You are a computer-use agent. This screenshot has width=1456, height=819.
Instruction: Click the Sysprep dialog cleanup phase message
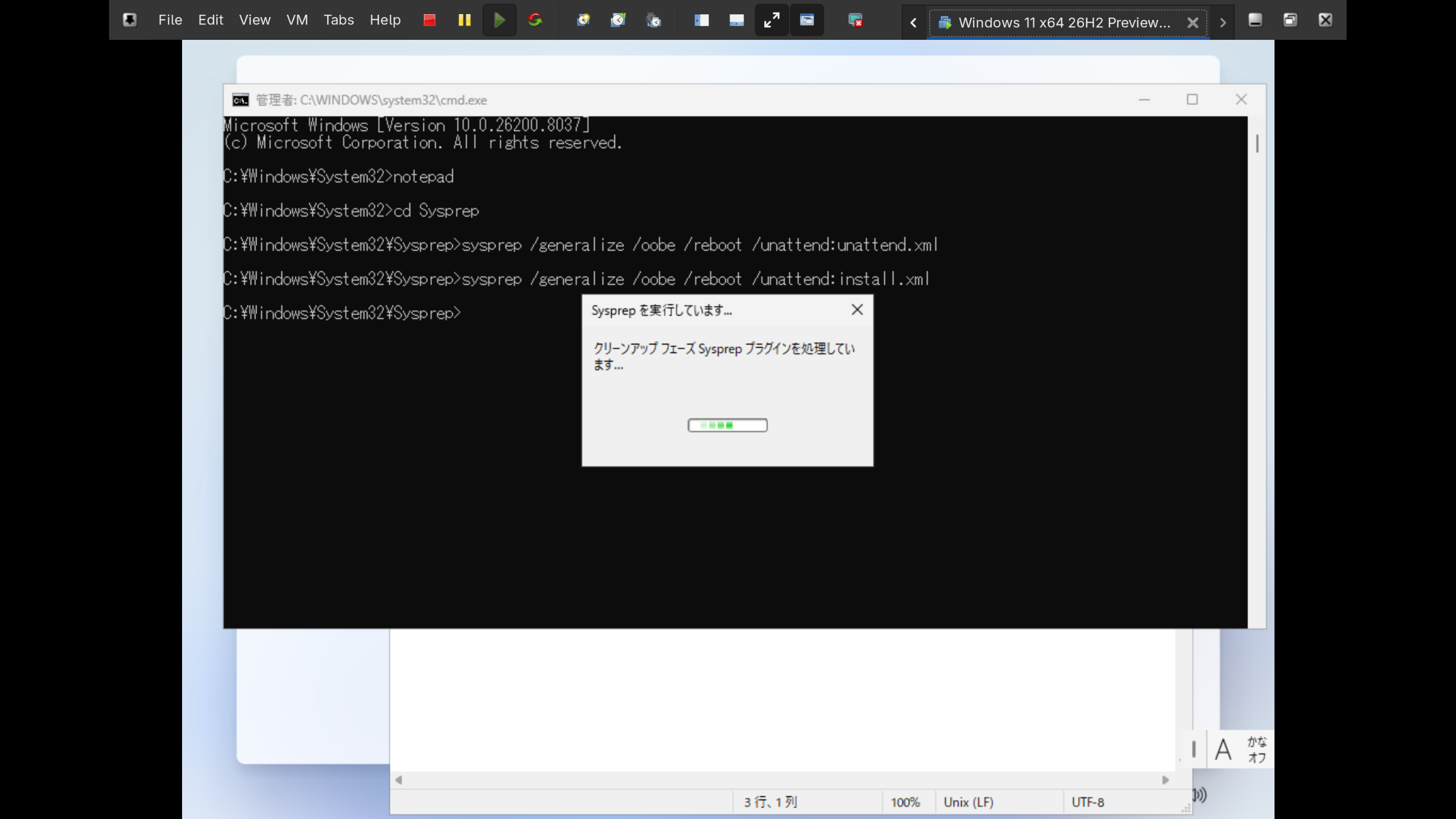(x=724, y=356)
